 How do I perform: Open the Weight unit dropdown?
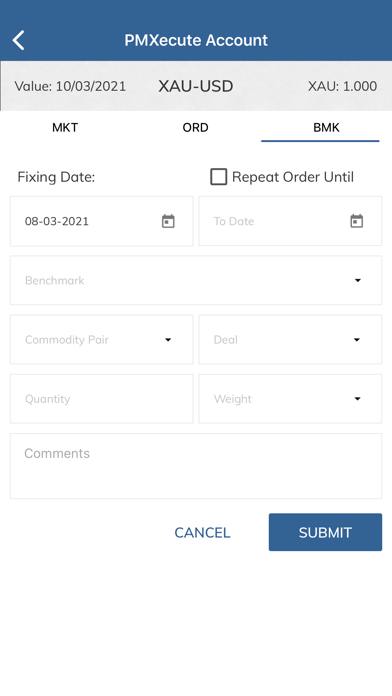[x=290, y=399]
